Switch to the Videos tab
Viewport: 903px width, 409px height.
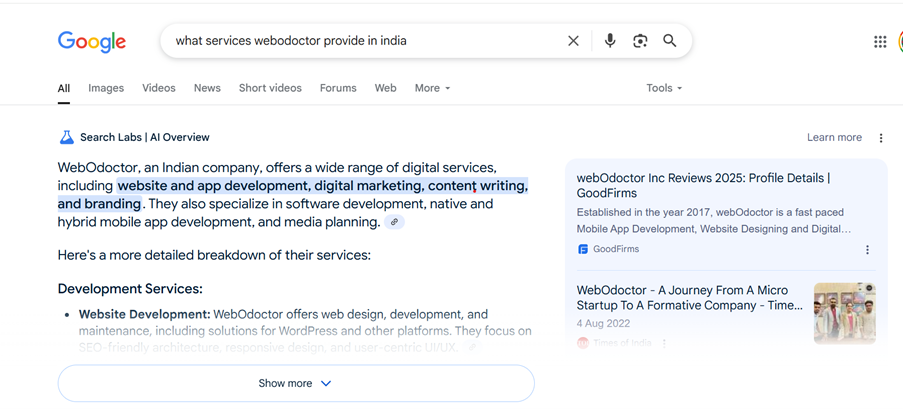point(158,88)
